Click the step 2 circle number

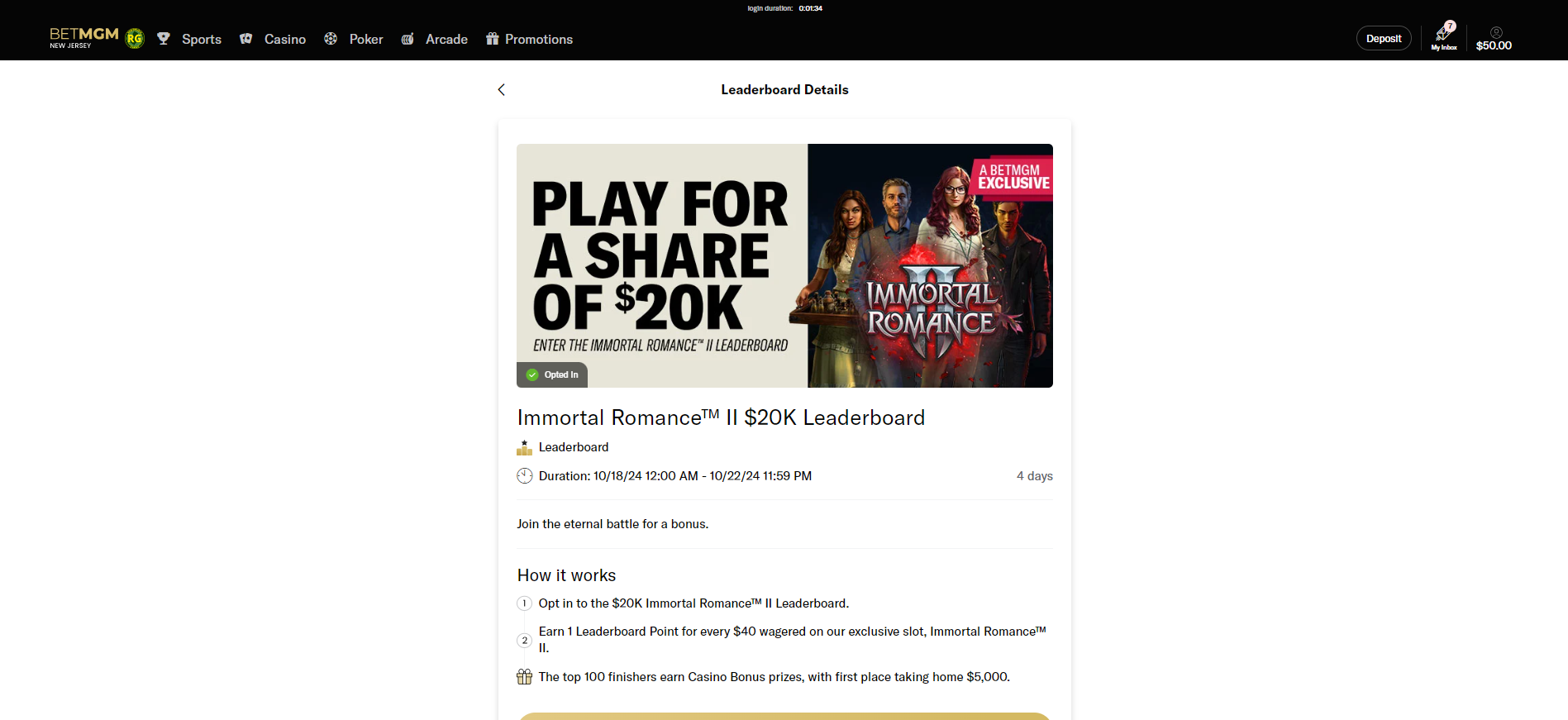coord(525,640)
